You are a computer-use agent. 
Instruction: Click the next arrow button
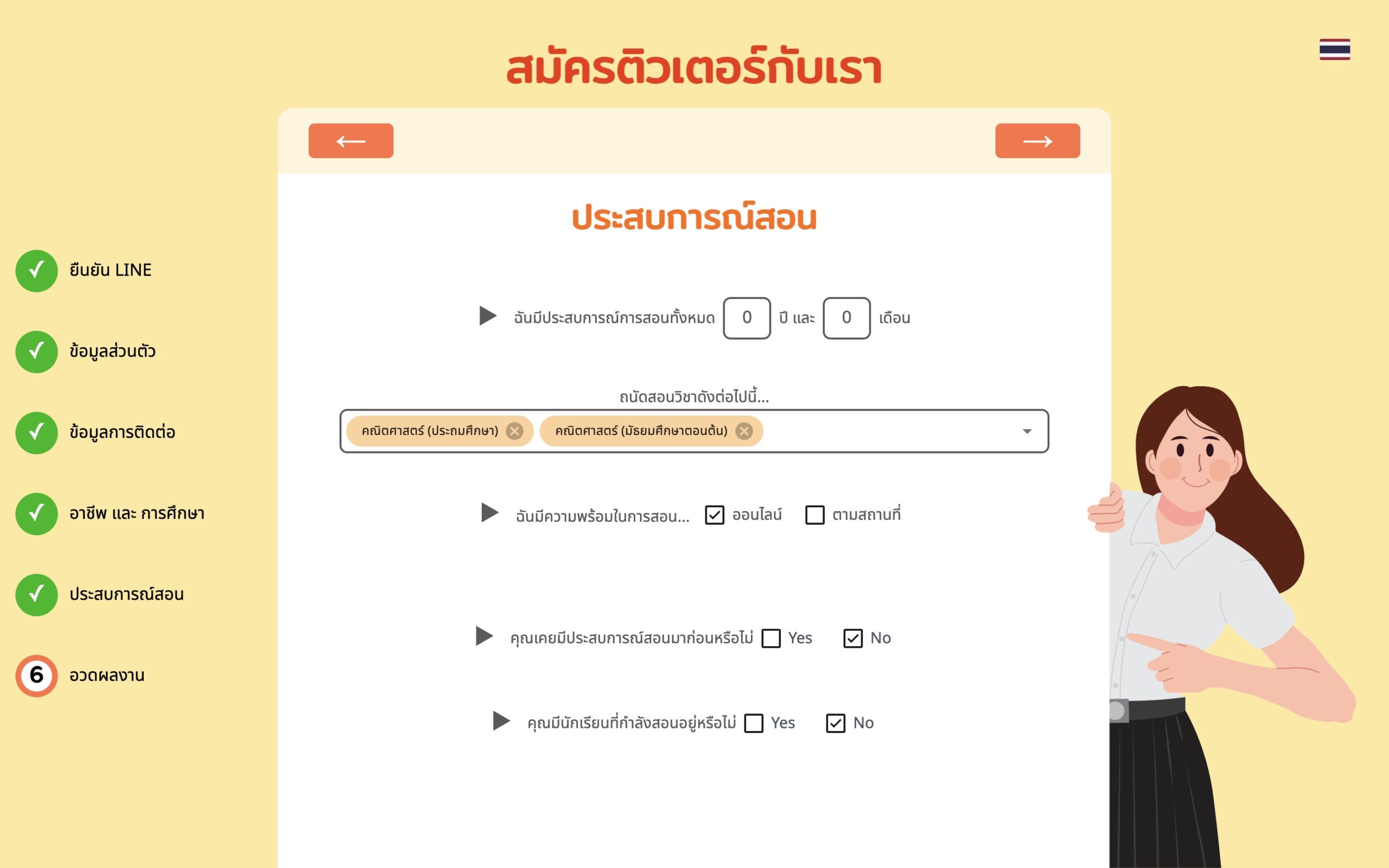[x=1037, y=141]
